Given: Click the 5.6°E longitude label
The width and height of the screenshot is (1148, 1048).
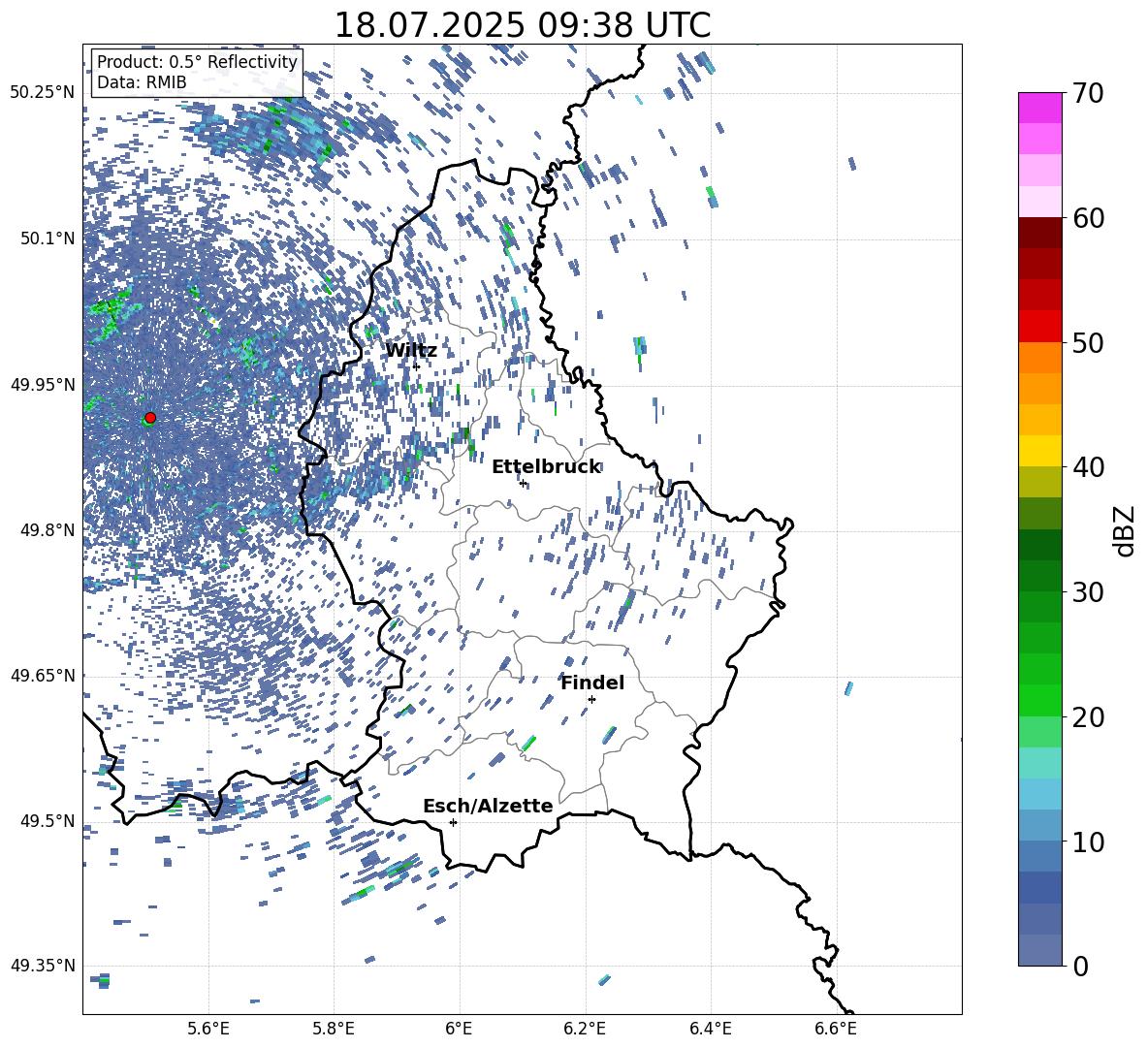Looking at the screenshot, I should click(x=208, y=1030).
